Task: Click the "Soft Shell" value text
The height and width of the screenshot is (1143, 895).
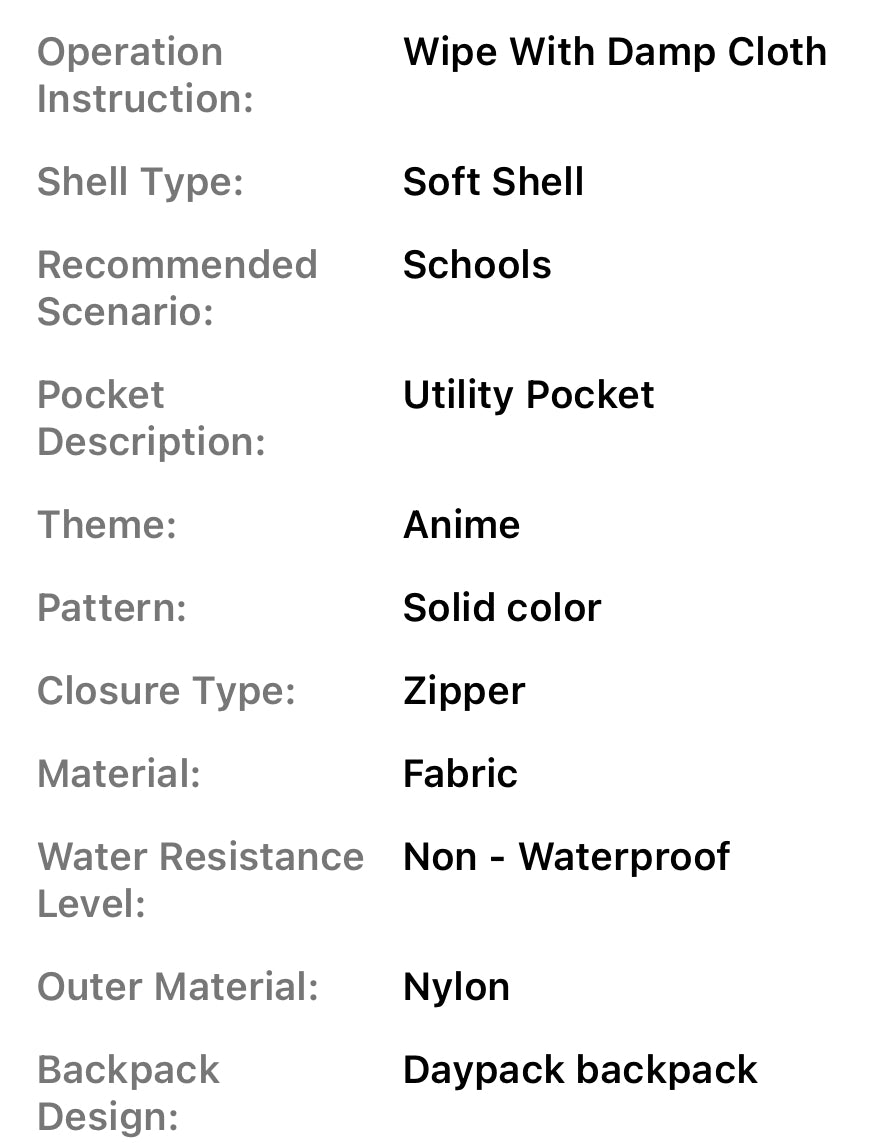Action: pyautogui.click(x=493, y=183)
